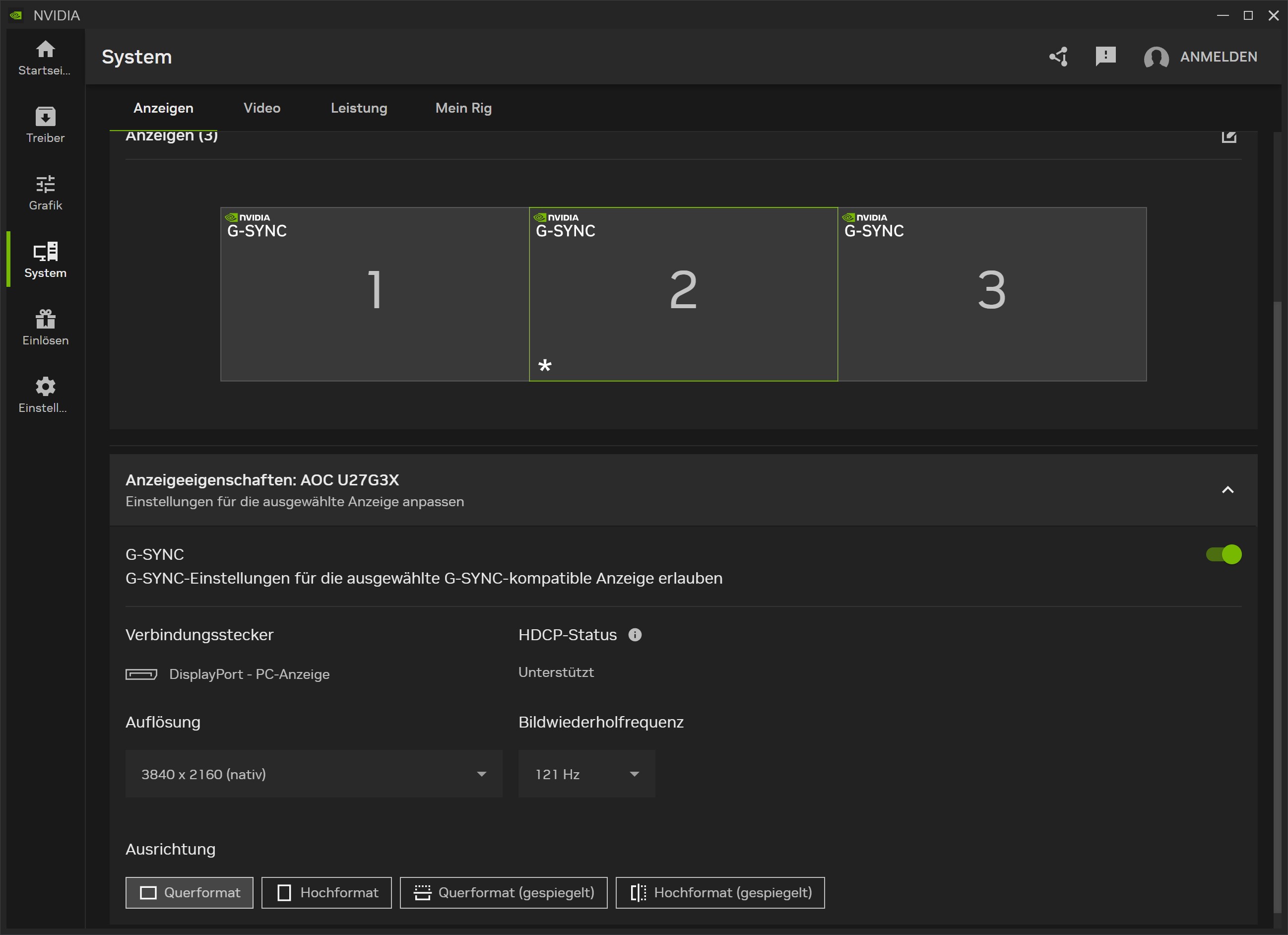Open the Einlösen gift section
Screen dimensions: 1288x935
click(x=45, y=327)
